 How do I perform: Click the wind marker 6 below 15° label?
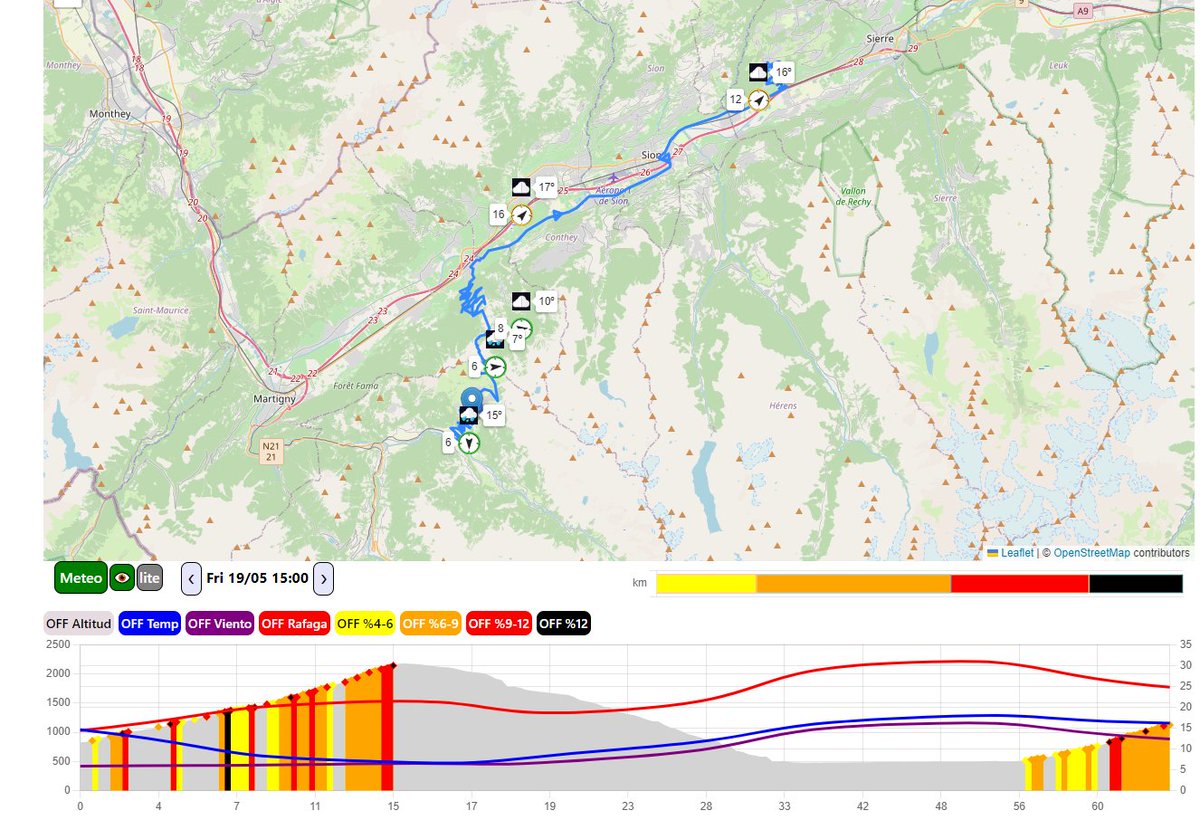tap(468, 442)
